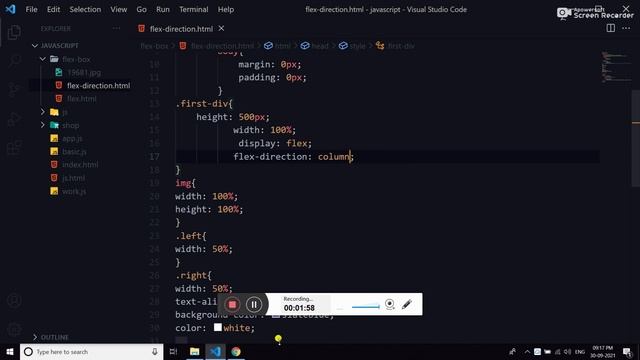Open the Terminal menu
The width and height of the screenshot is (640, 360).
pyautogui.click(x=193, y=9)
